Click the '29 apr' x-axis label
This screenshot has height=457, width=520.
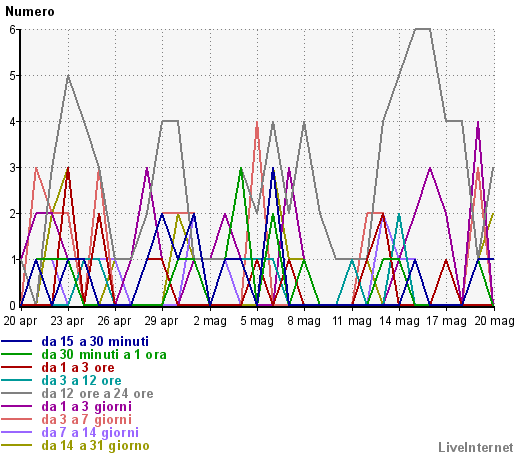161,321
